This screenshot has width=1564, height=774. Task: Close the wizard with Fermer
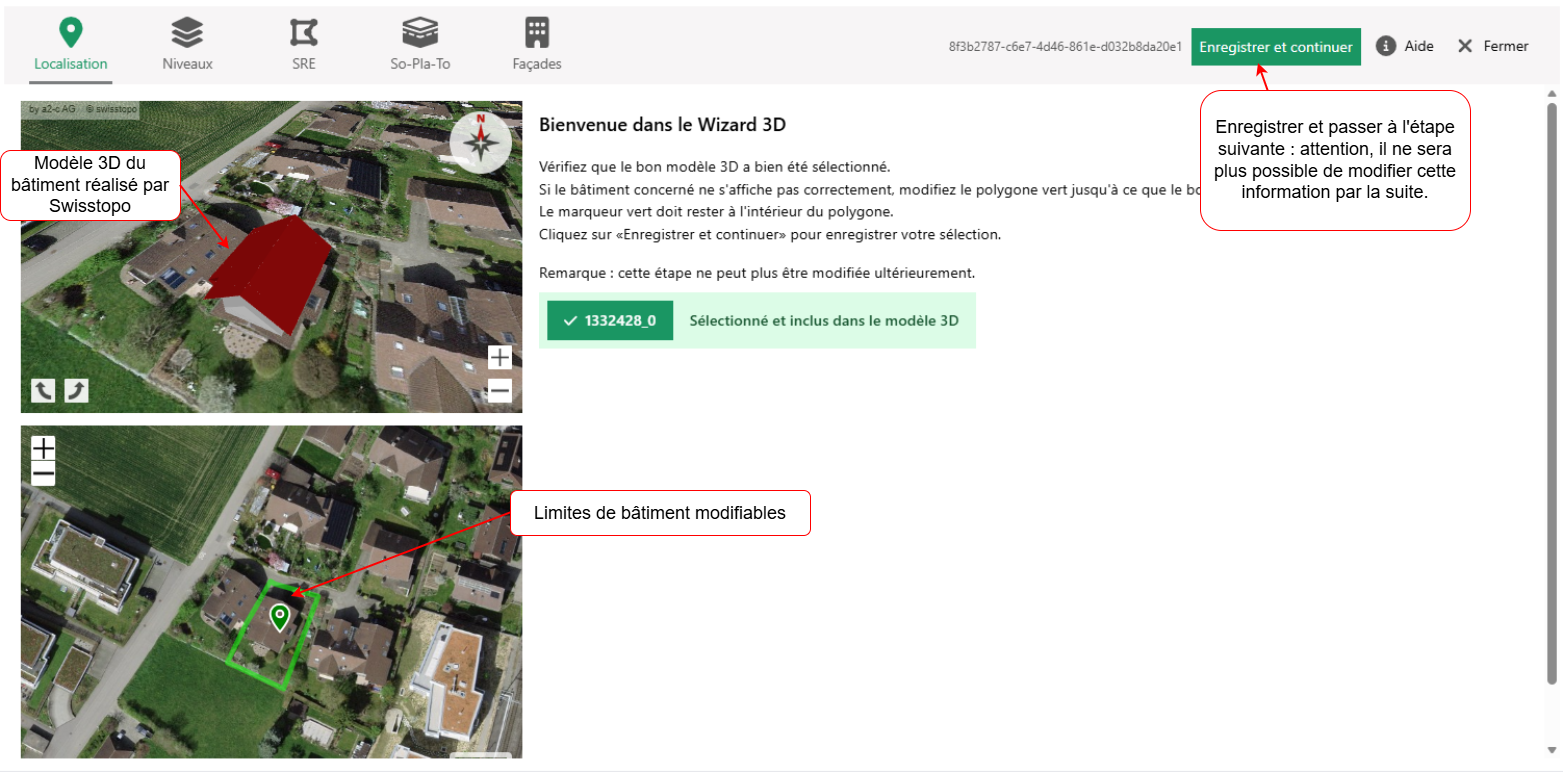coord(1493,46)
